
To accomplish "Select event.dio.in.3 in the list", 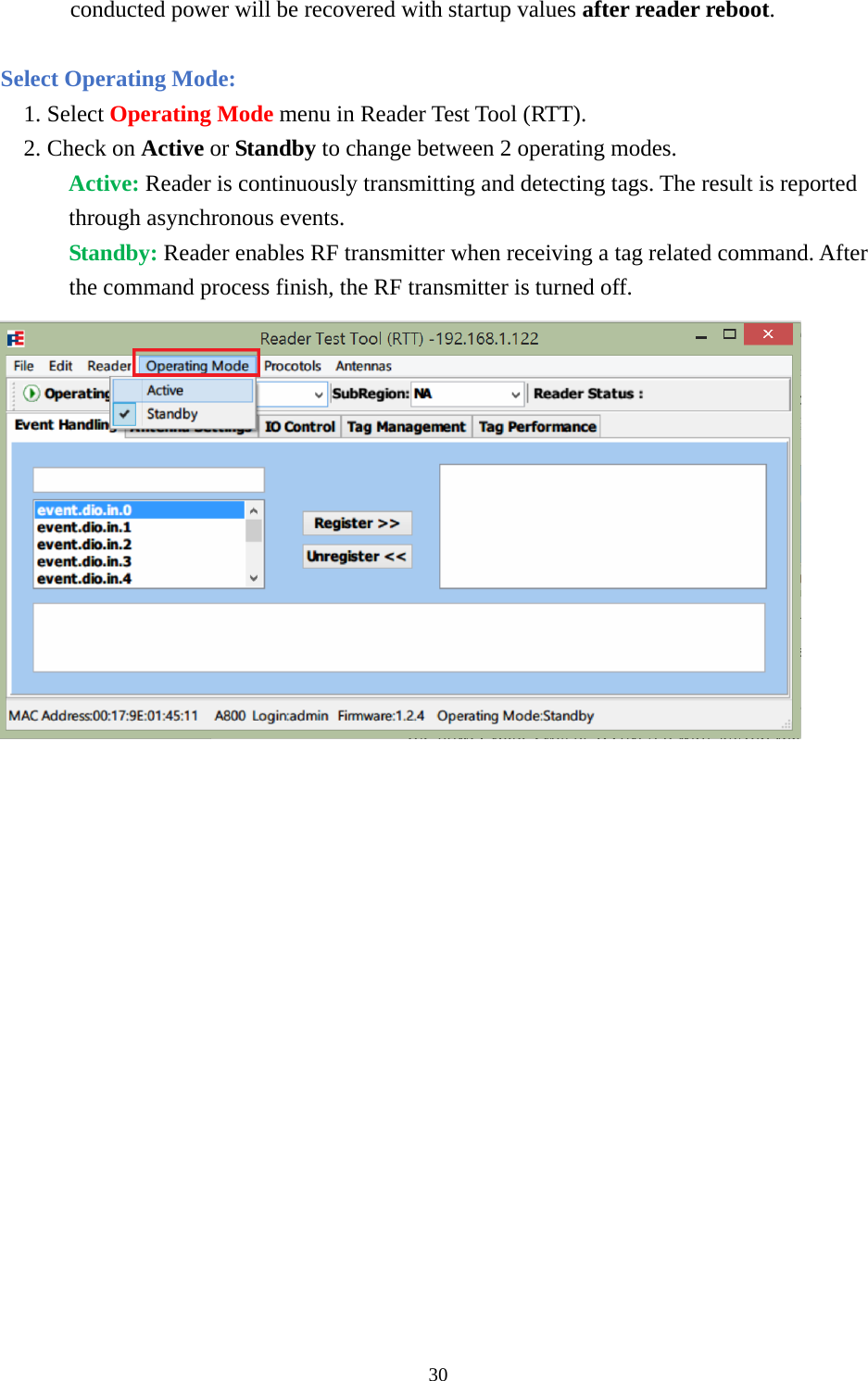I will [139, 561].
